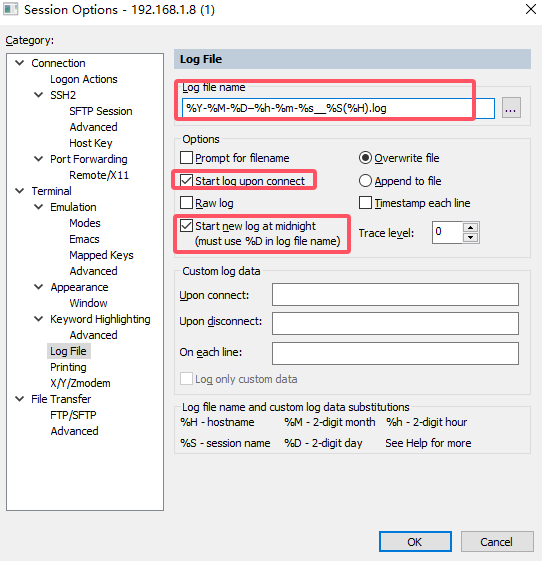The height and width of the screenshot is (561, 542).
Task: Uncheck Start log upon connect
Action: [186, 180]
